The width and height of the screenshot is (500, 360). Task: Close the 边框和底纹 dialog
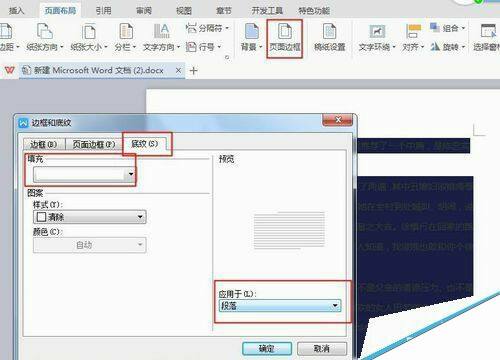coord(338,120)
